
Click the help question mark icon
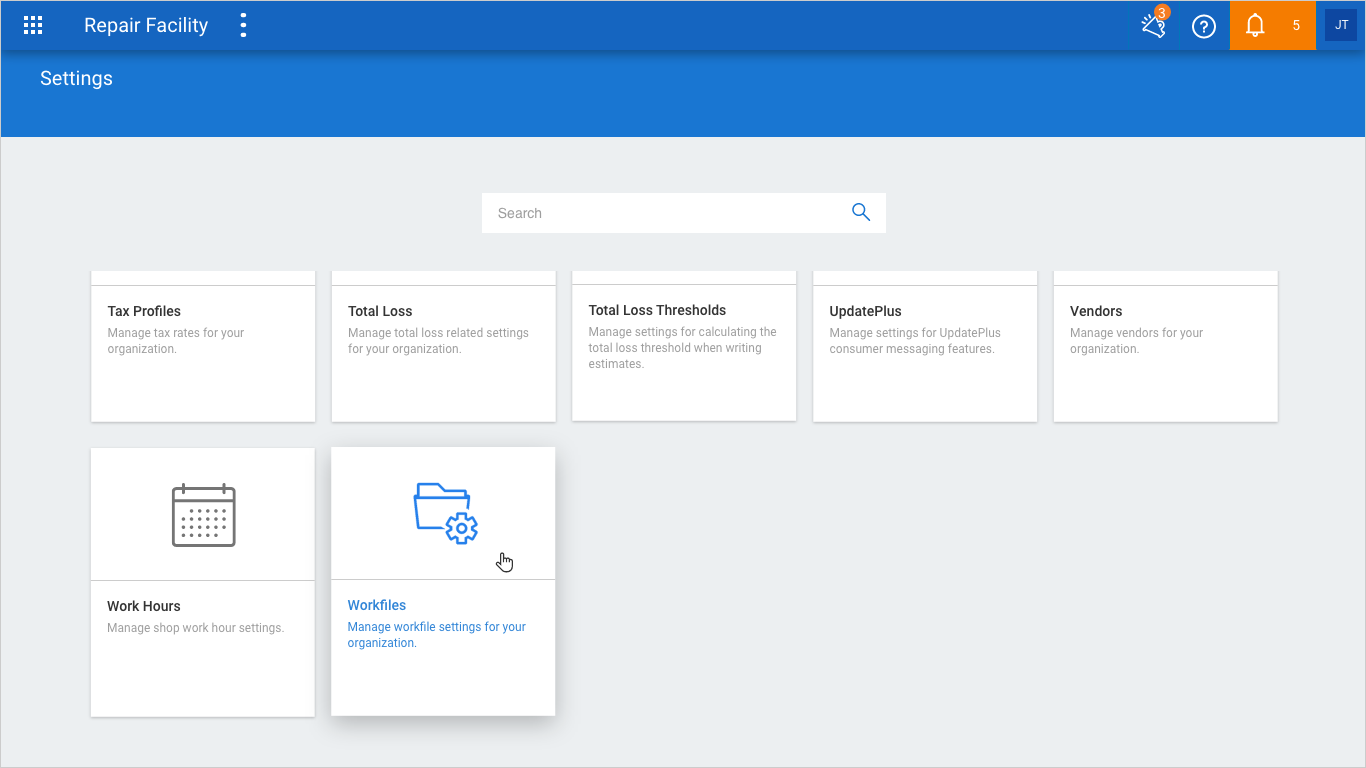pos(1204,27)
